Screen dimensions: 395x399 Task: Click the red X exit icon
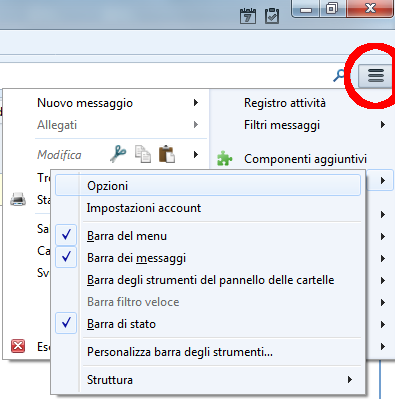pyautogui.click(x=18, y=346)
